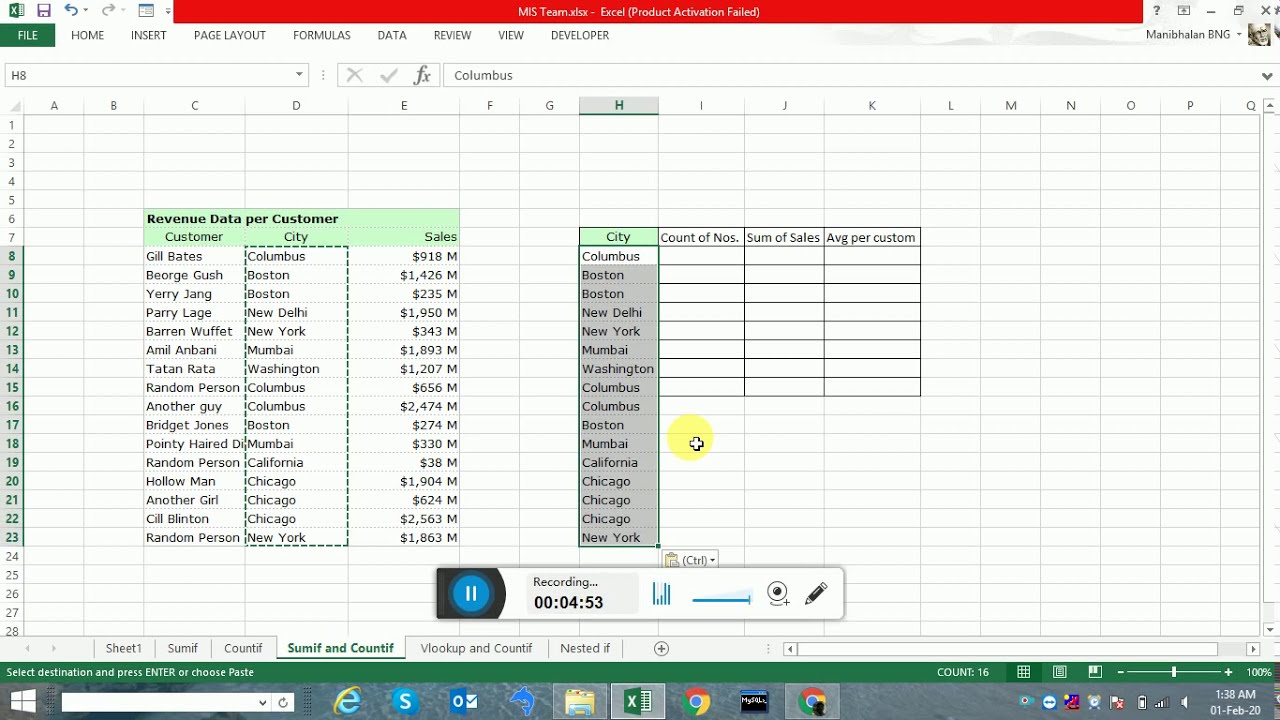Pause the screen recording
Image resolution: width=1280 pixels, height=720 pixels.
471,594
